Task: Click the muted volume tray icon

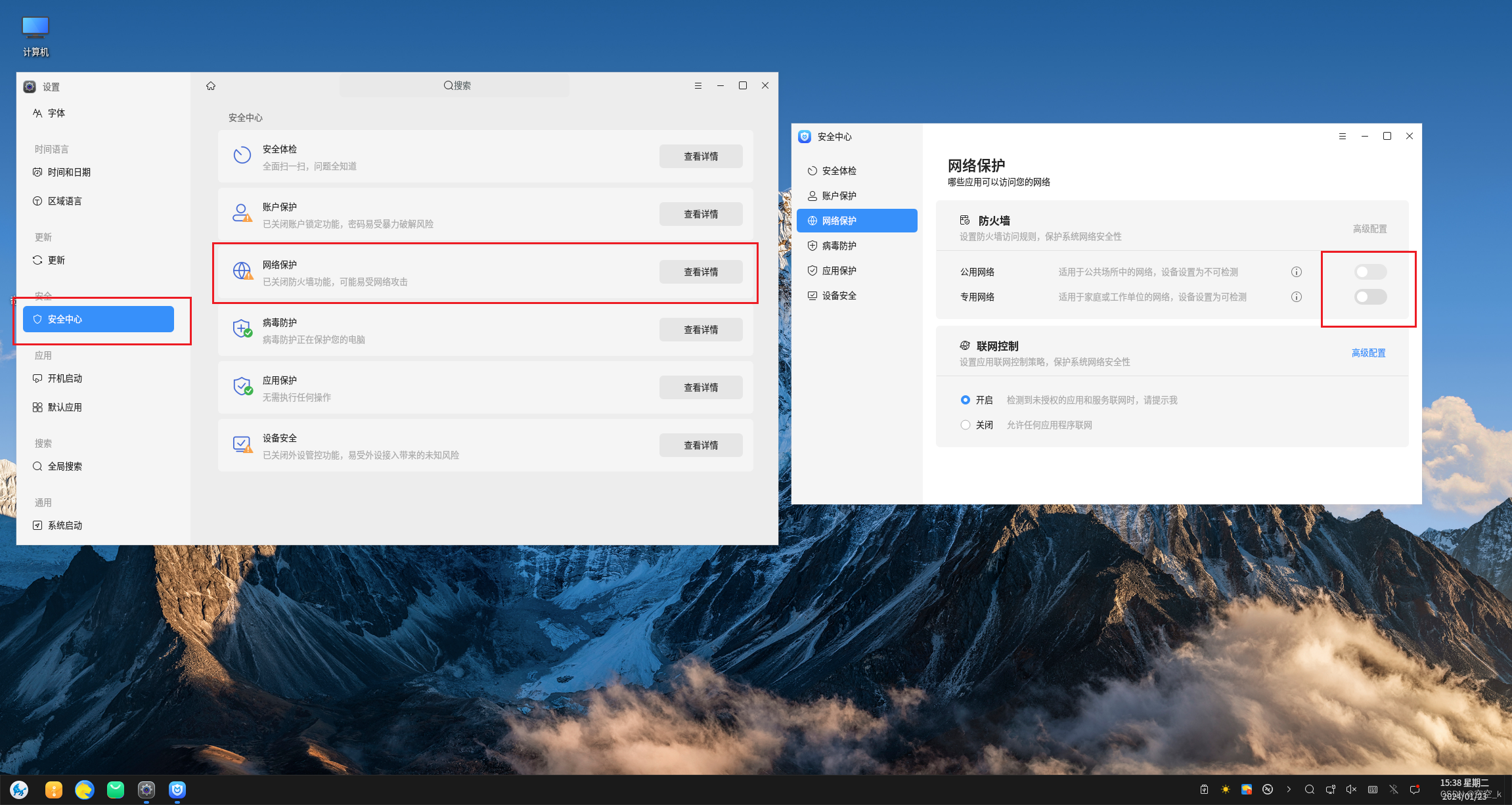Action: (1351, 789)
